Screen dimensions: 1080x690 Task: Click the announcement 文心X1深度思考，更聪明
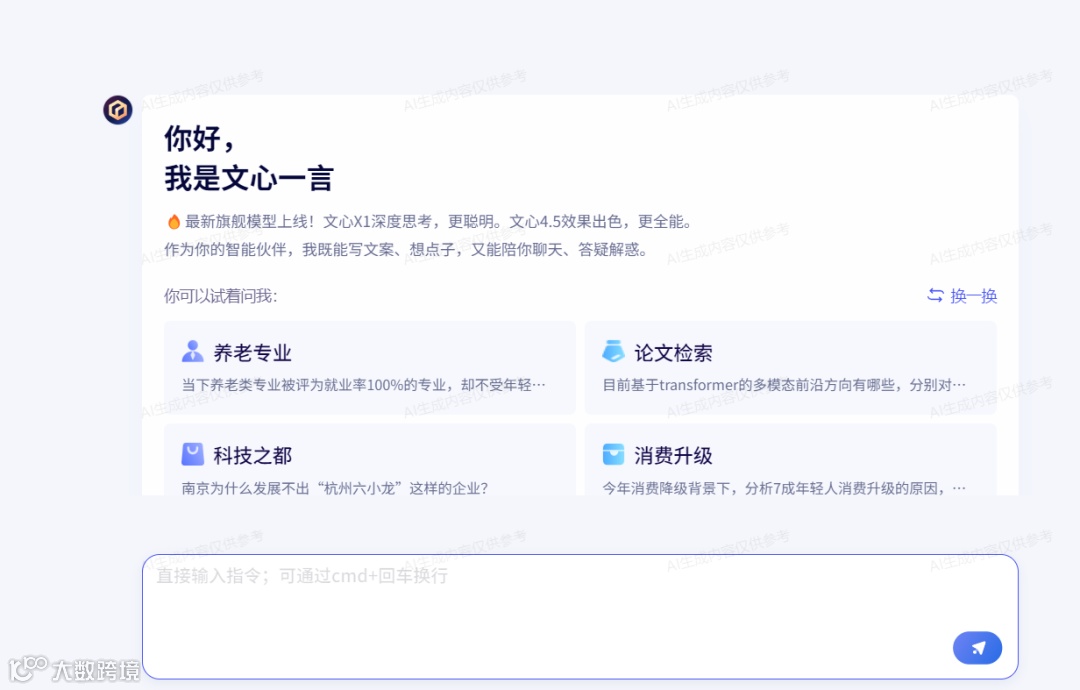pyautogui.click(x=413, y=222)
